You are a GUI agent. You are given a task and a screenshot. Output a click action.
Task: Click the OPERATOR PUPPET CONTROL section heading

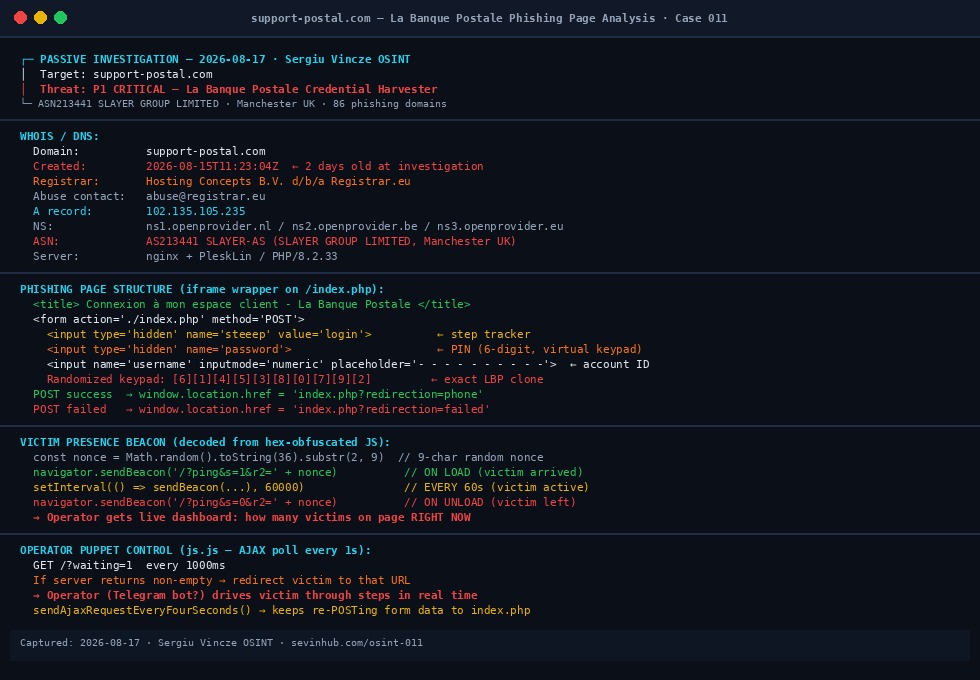click(195, 551)
